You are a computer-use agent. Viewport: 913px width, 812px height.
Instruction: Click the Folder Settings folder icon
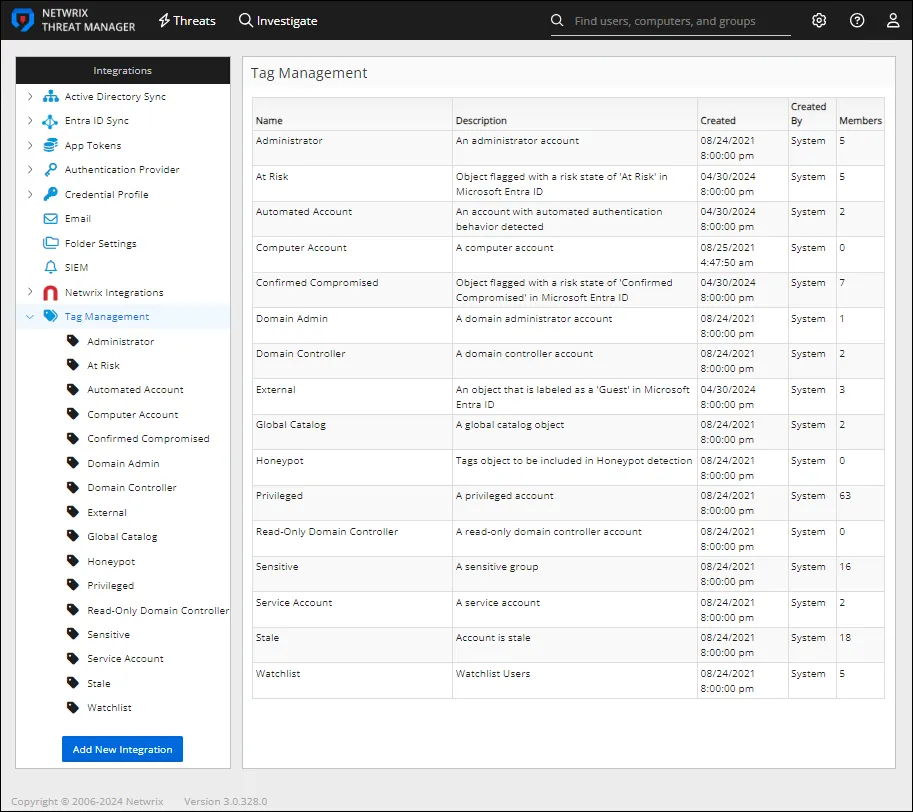51,243
